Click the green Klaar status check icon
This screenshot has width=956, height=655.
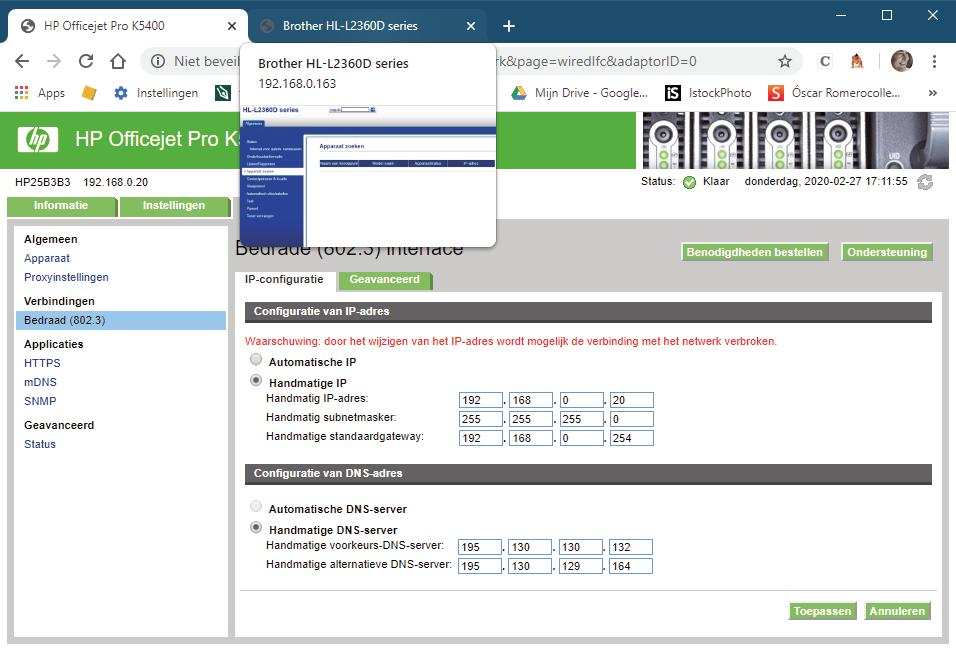click(x=690, y=182)
